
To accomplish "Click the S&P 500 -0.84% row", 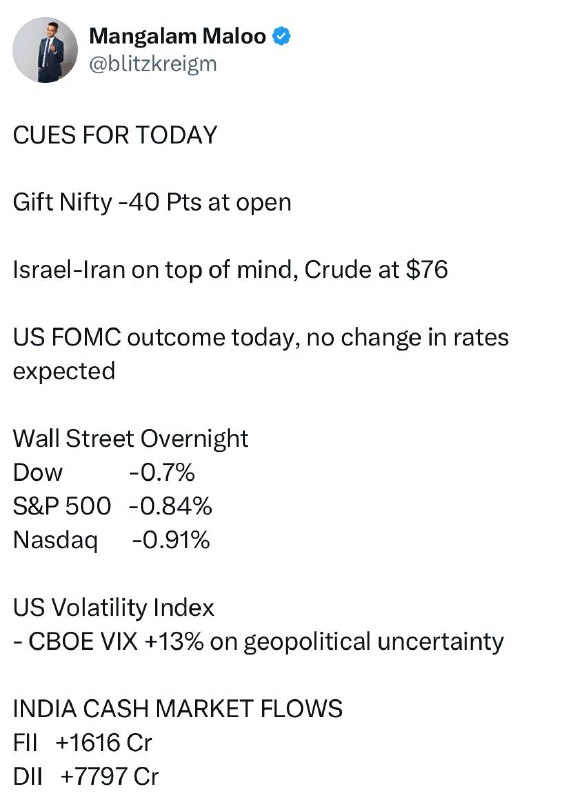I will coord(112,506).
